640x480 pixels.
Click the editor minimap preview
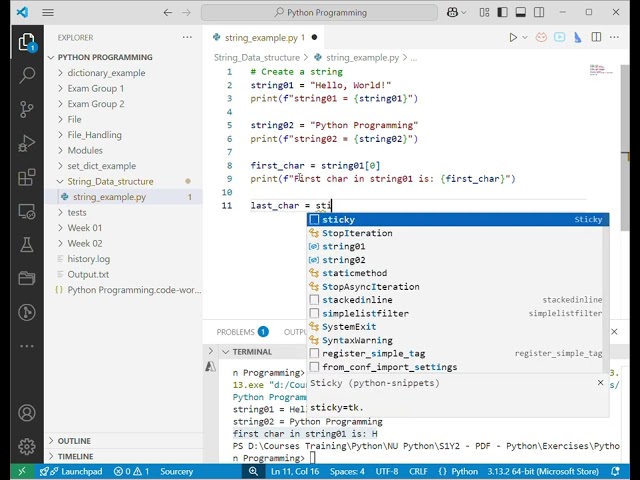pos(601,70)
